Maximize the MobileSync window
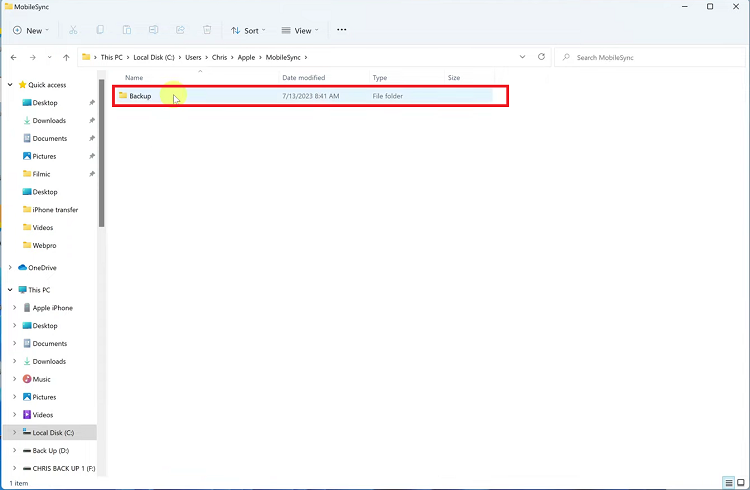This screenshot has width=750, height=490. (710, 7)
